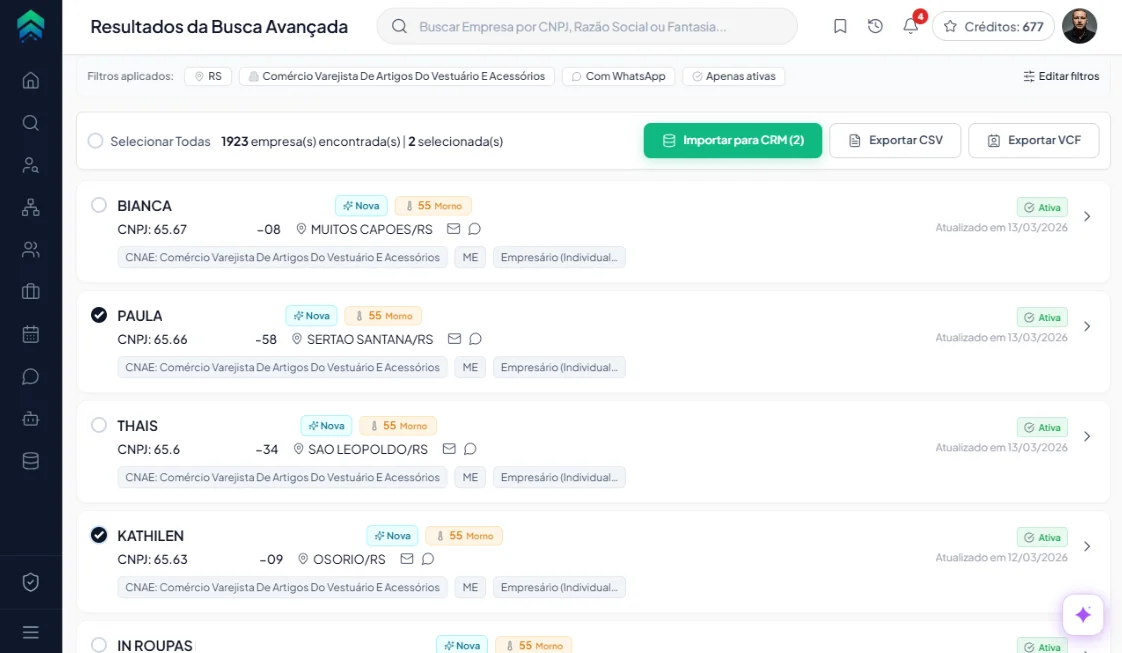The image size is (1122, 653).
Task: Click the bookmark icon in the top bar
Action: click(840, 26)
